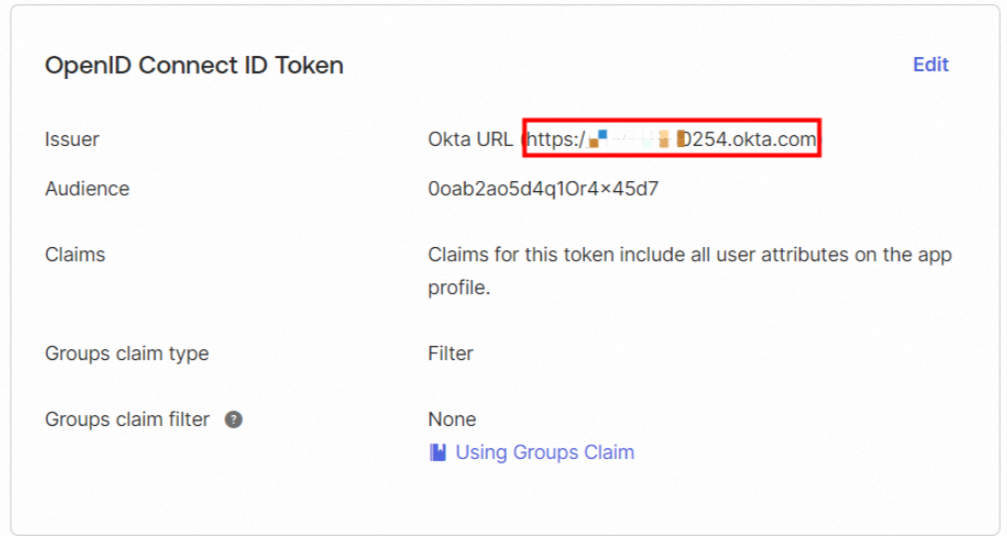Click the Groups claim filter label
This screenshot has height=536, width=1007.
point(127,419)
